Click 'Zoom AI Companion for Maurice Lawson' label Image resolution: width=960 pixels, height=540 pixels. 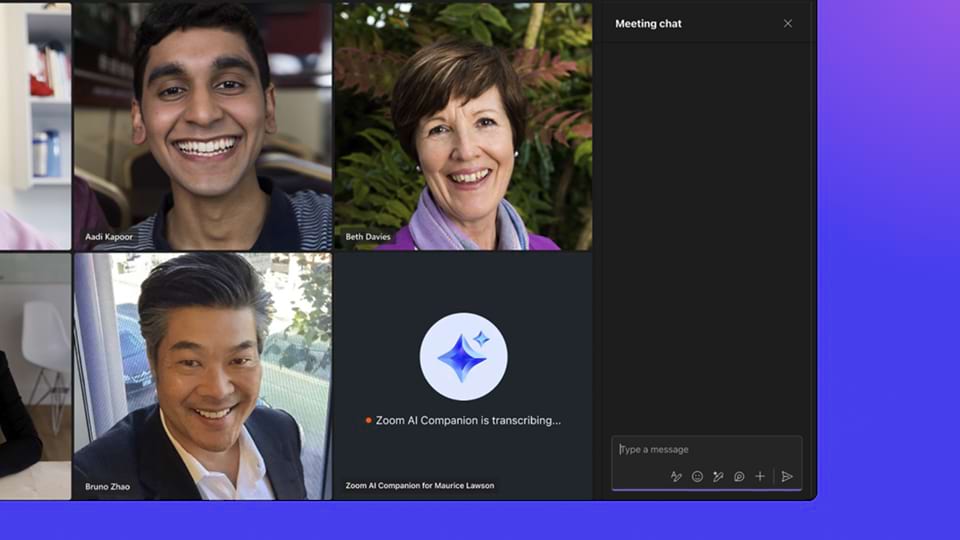(x=420, y=486)
